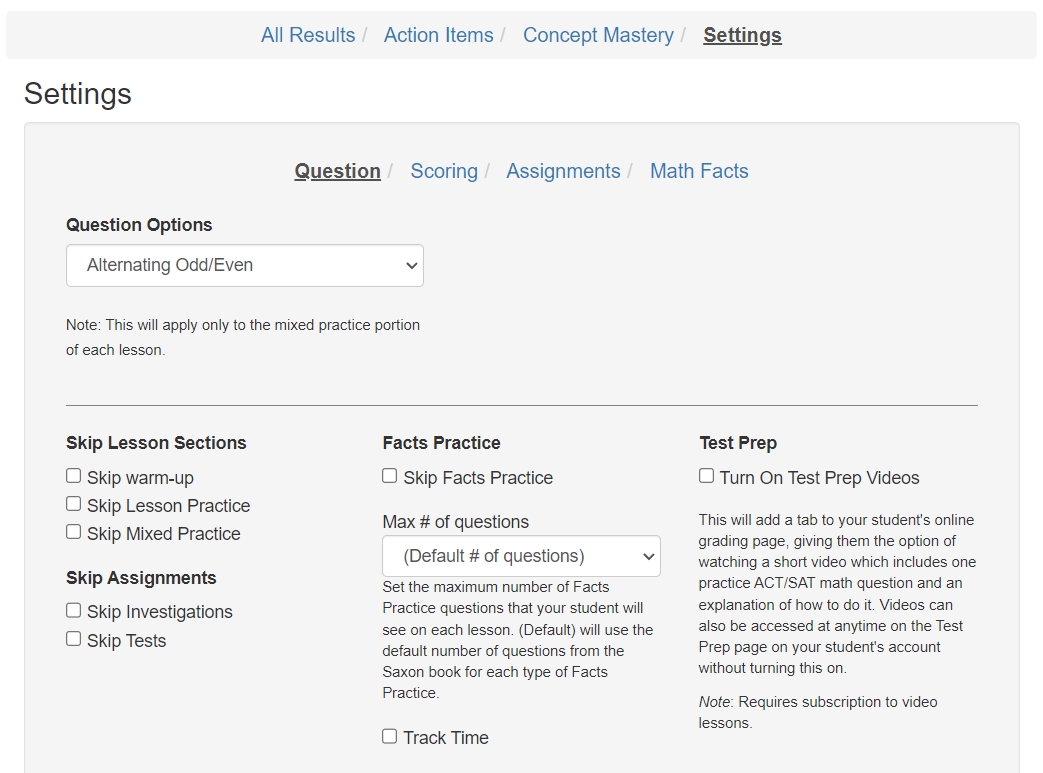The width and height of the screenshot is (1043, 773).
Task: Click the Max # of questions label
Action: point(456,522)
